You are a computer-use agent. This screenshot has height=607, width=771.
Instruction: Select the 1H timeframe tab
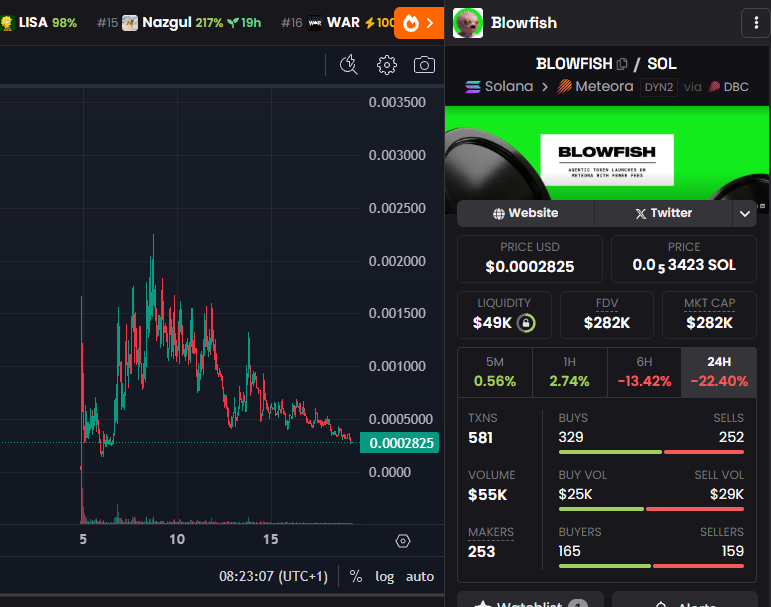pos(569,372)
